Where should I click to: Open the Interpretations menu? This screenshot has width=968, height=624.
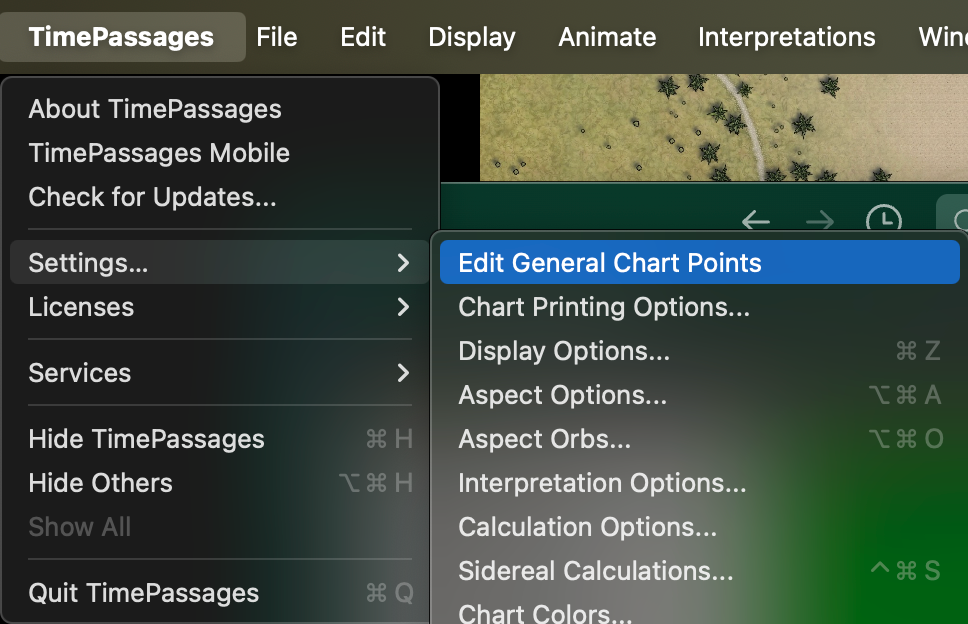786,37
